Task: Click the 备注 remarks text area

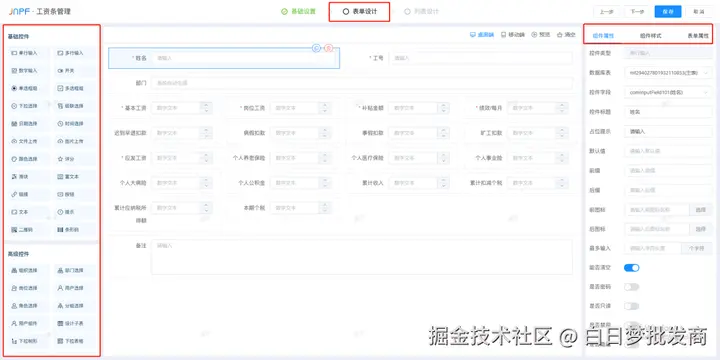Action: point(361,257)
